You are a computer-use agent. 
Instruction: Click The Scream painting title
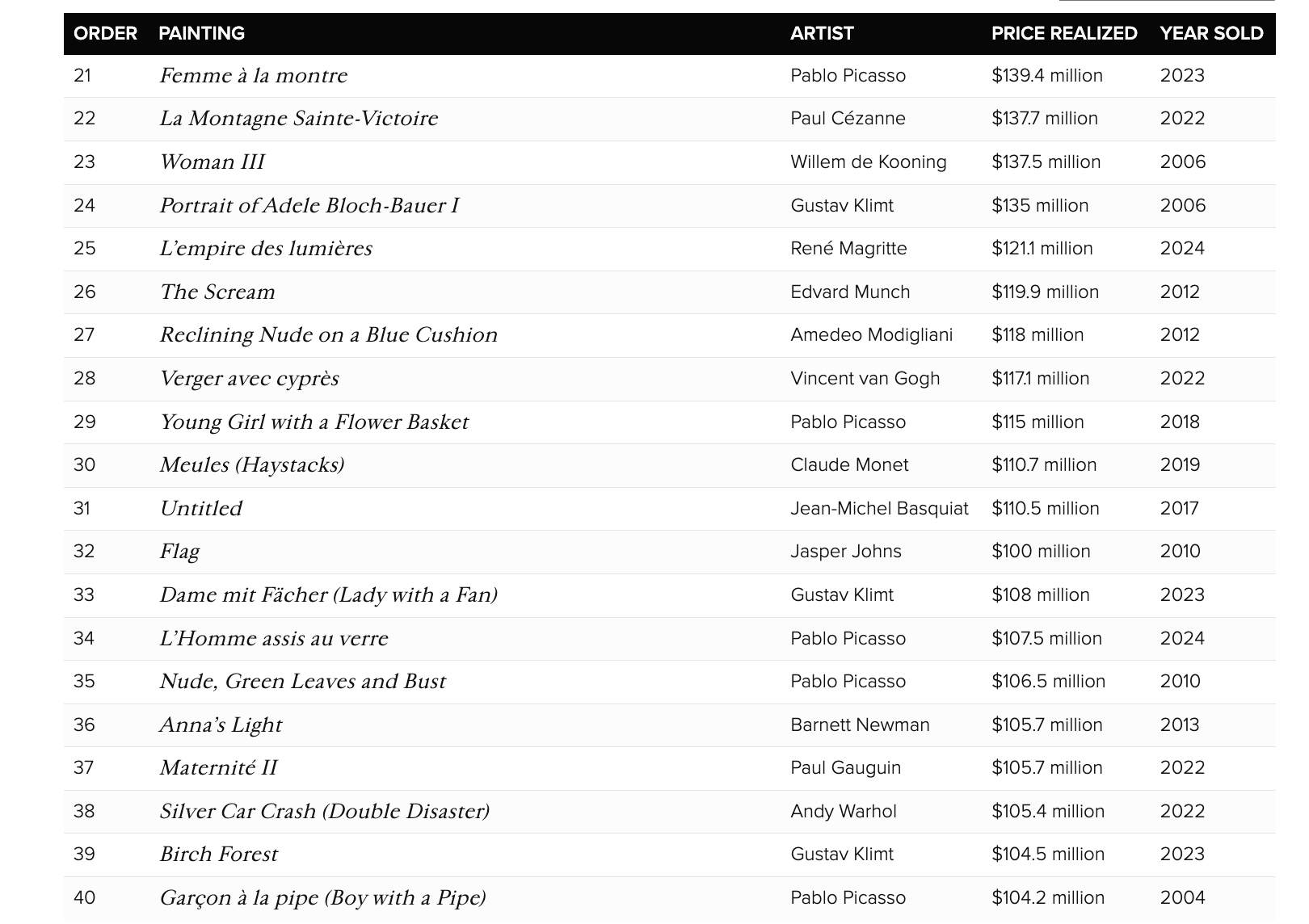click(217, 292)
